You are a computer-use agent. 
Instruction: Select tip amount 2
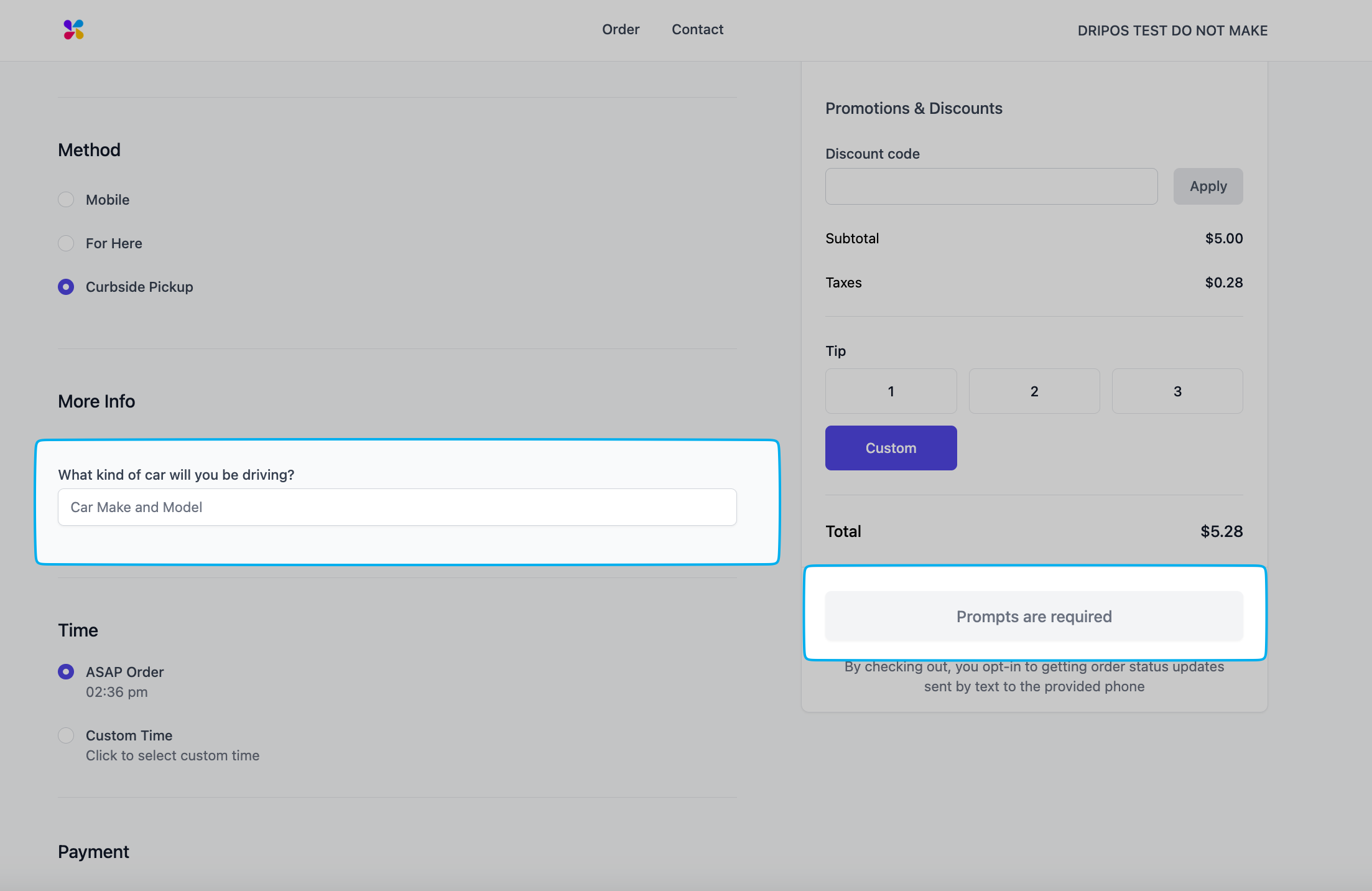(1034, 391)
